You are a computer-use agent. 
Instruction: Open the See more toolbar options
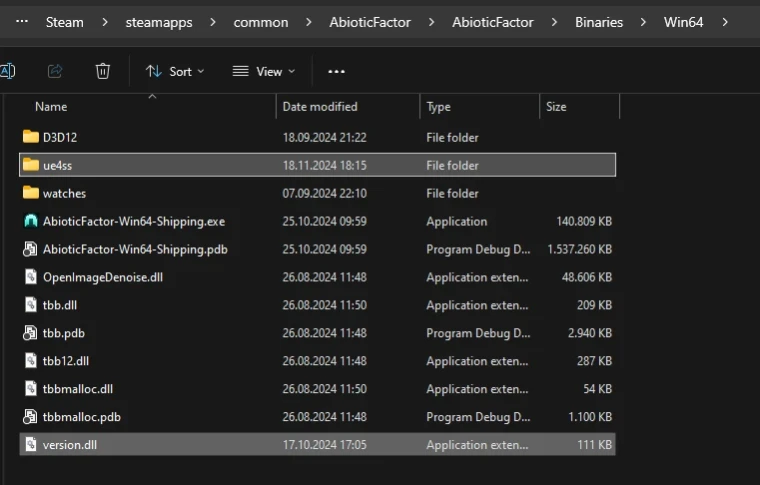tap(336, 72)
